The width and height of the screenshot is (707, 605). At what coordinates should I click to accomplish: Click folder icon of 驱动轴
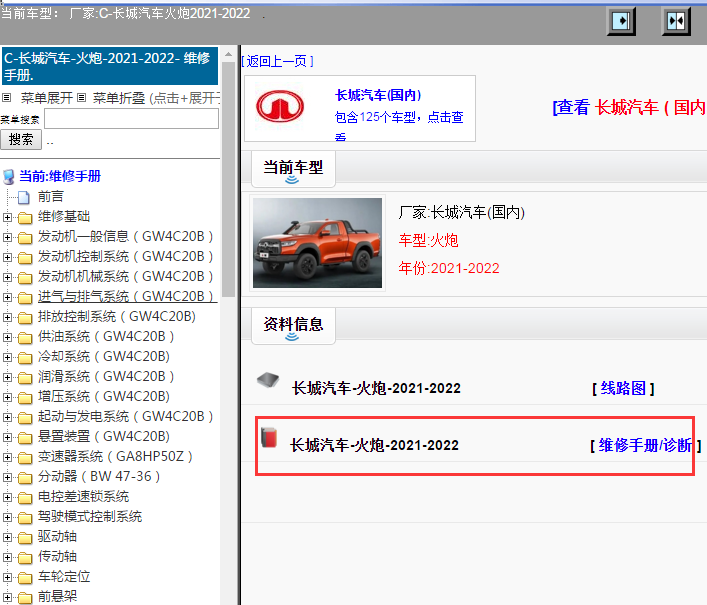pyautogui.click(x=25, y=537)
